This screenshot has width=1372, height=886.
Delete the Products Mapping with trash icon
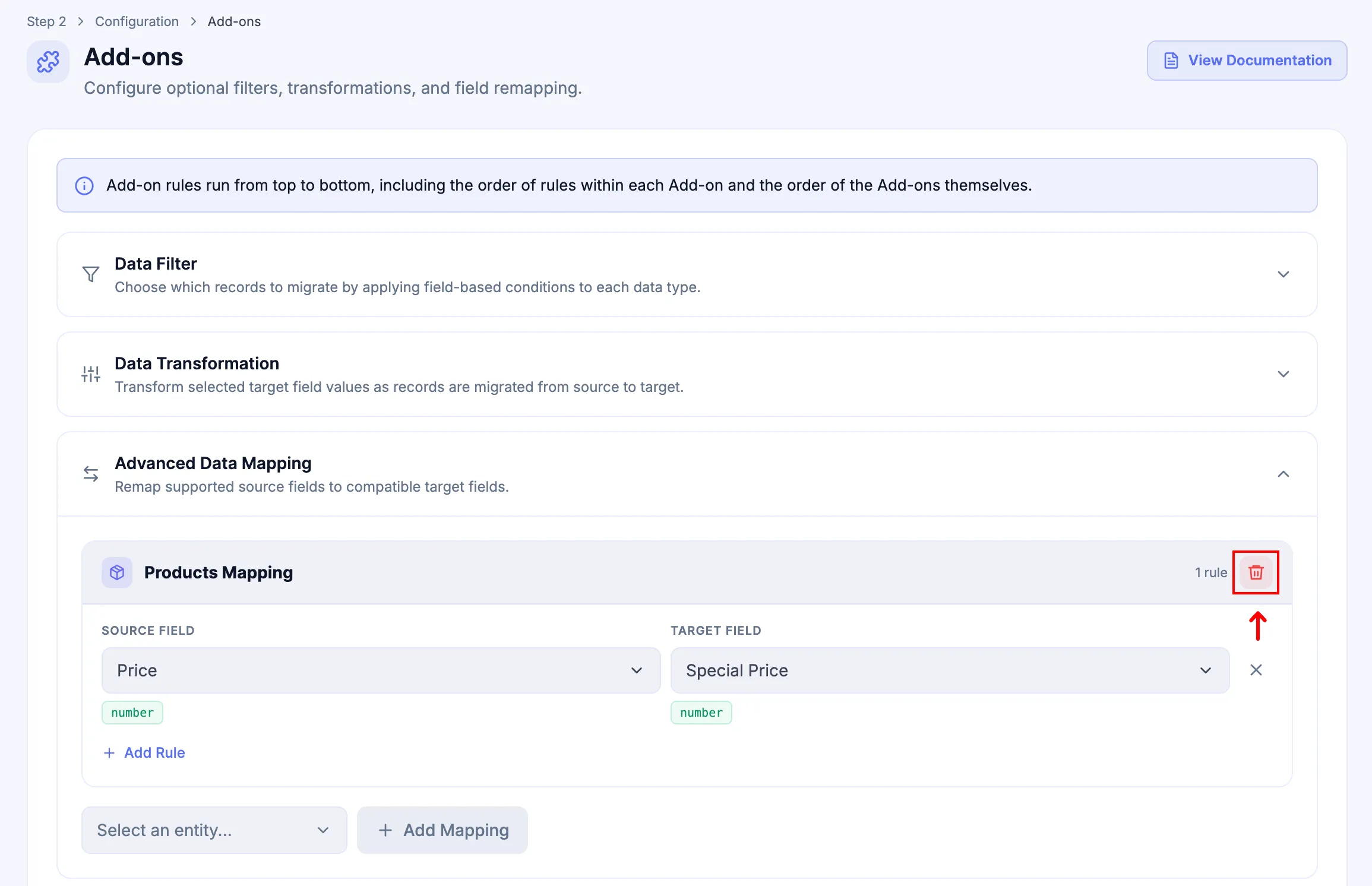1256,572
